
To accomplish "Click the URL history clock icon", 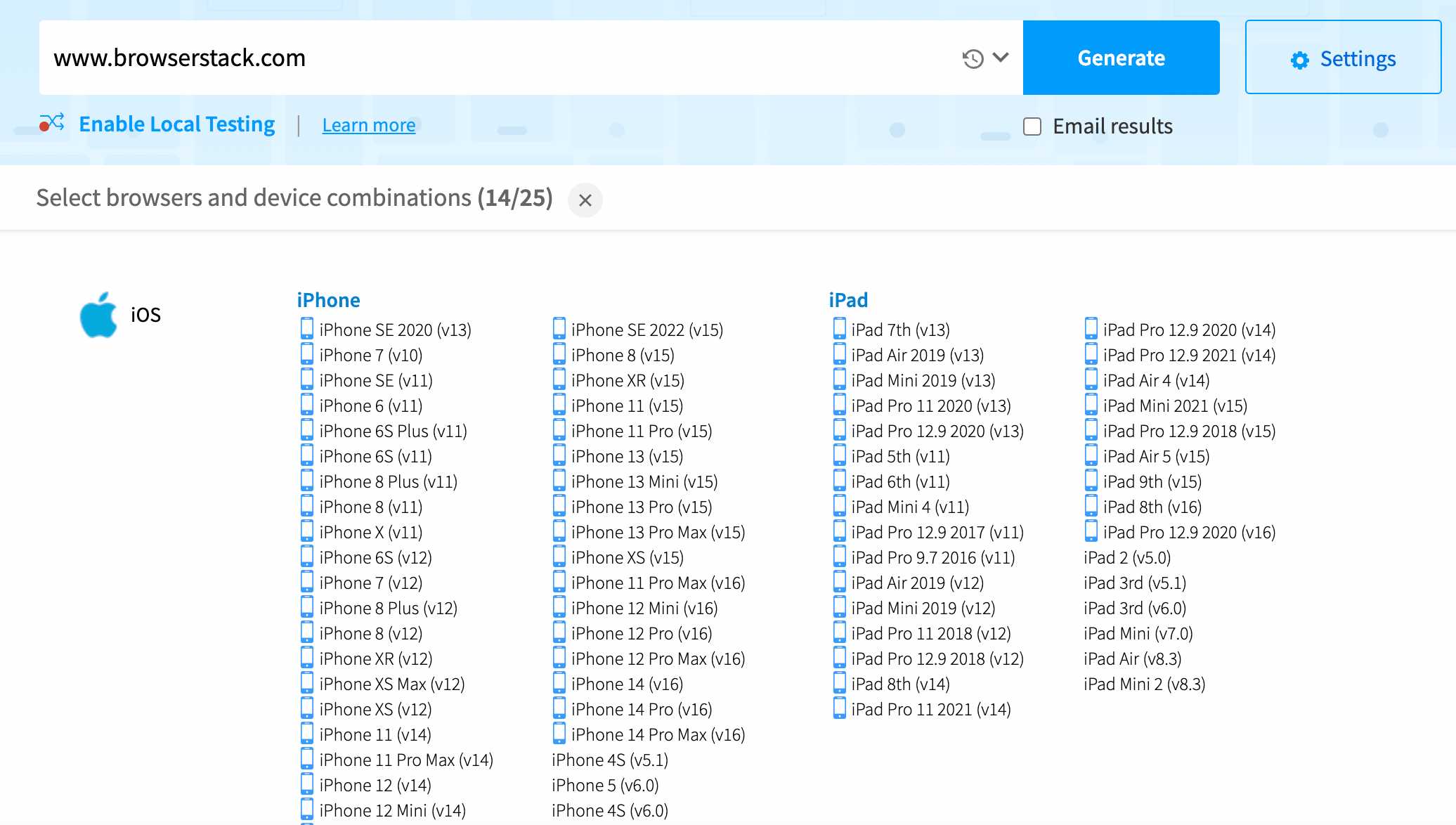I will click(973, 58).
